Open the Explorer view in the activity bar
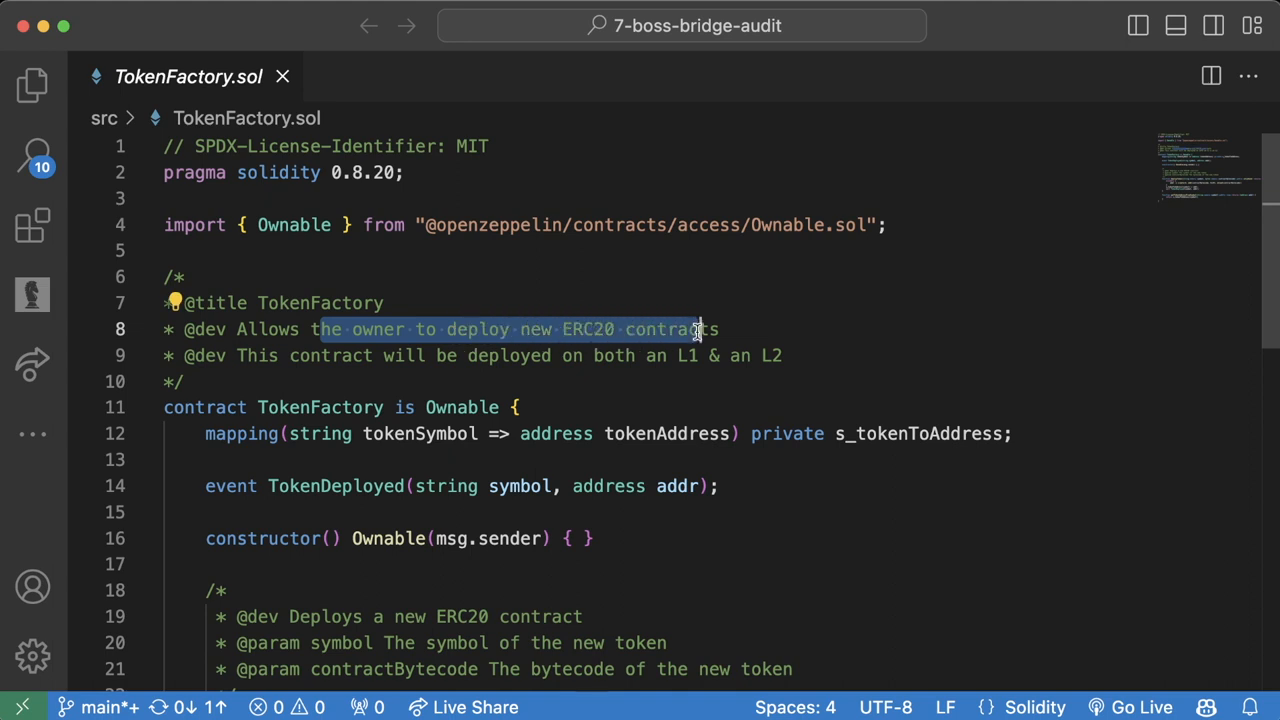 32,85
